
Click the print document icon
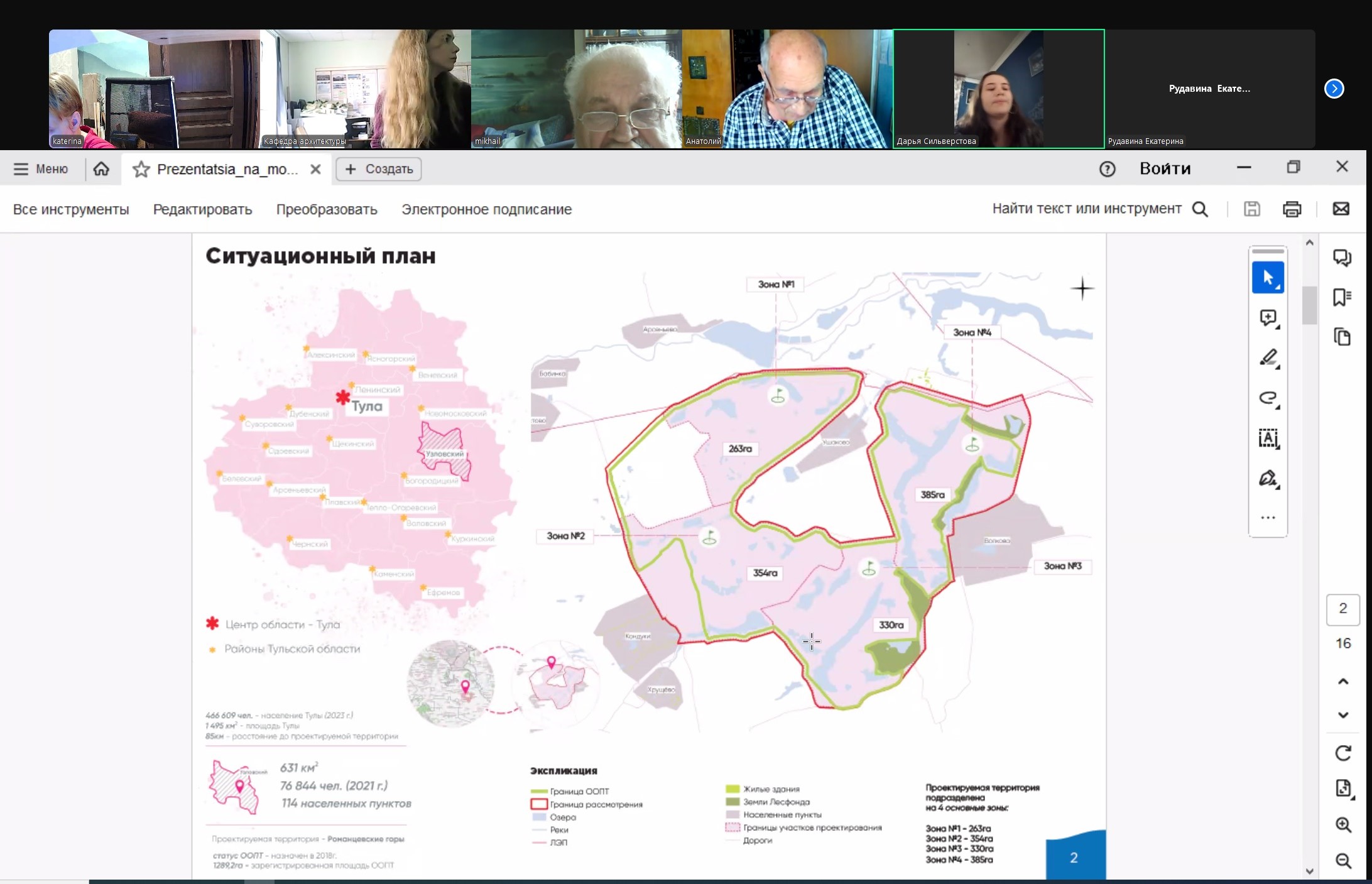(x=1292, y=209)
